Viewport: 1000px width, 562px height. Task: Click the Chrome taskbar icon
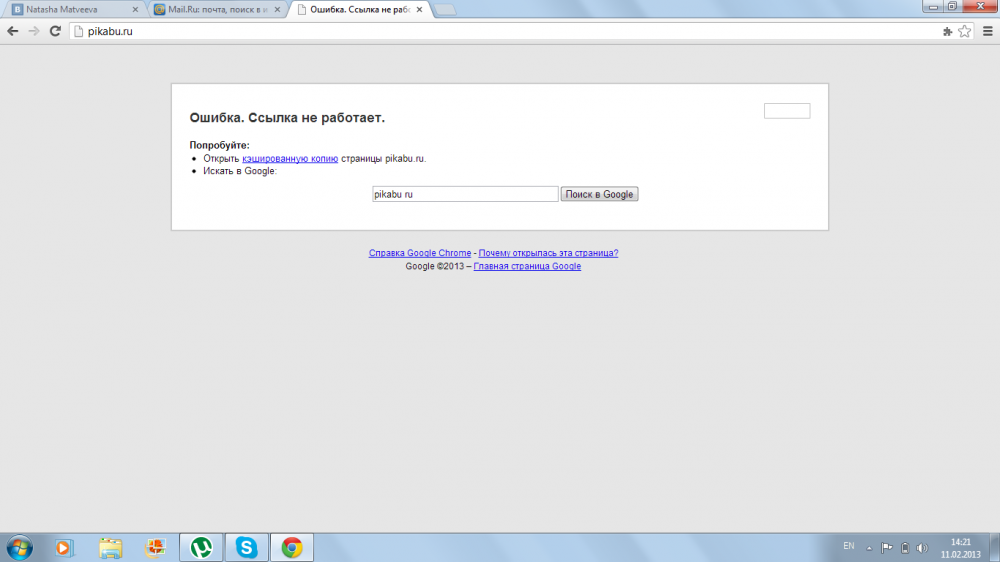point(292,548)
